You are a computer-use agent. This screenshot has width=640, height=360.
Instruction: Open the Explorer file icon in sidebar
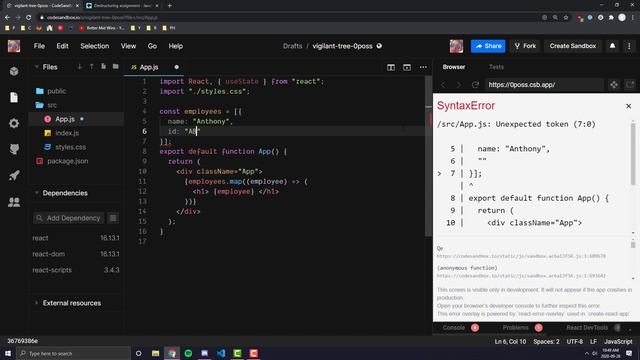coord(14,97)
